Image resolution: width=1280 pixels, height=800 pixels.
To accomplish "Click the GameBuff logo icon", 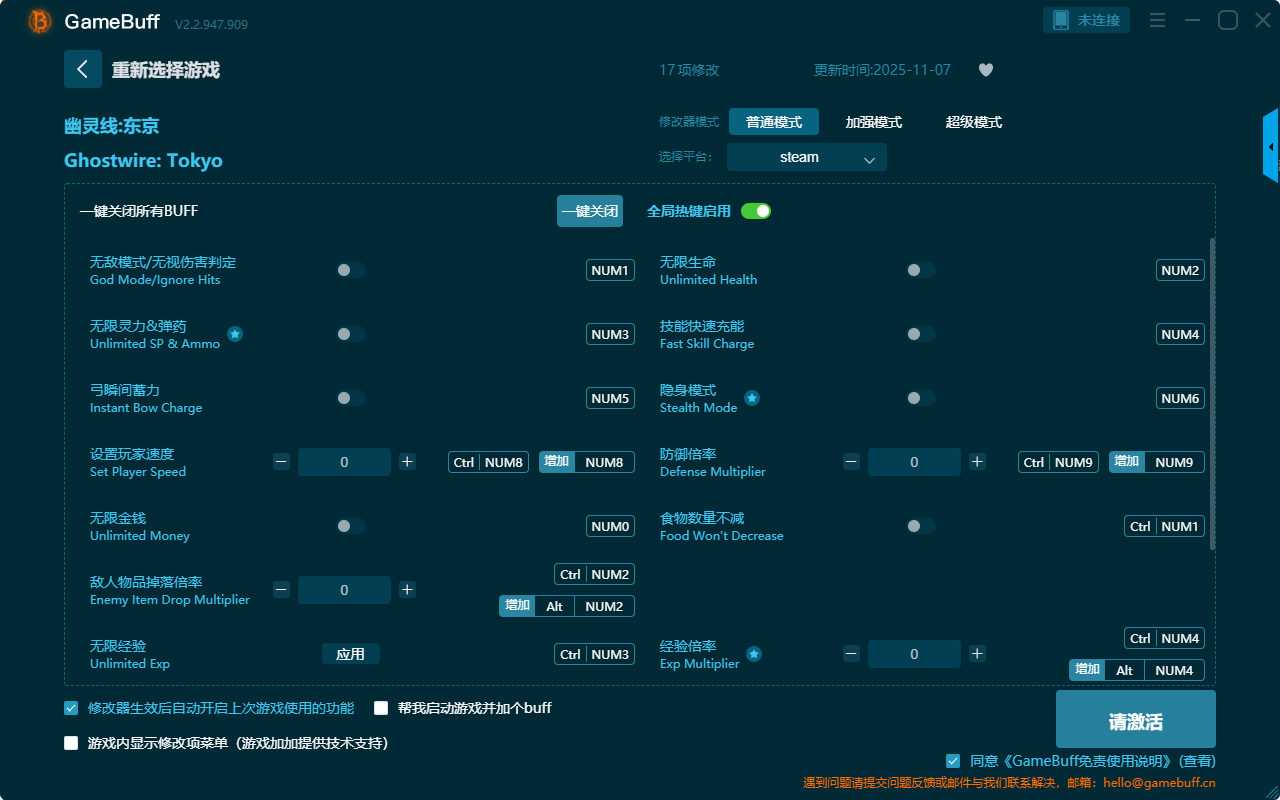I will coord(40,21).
